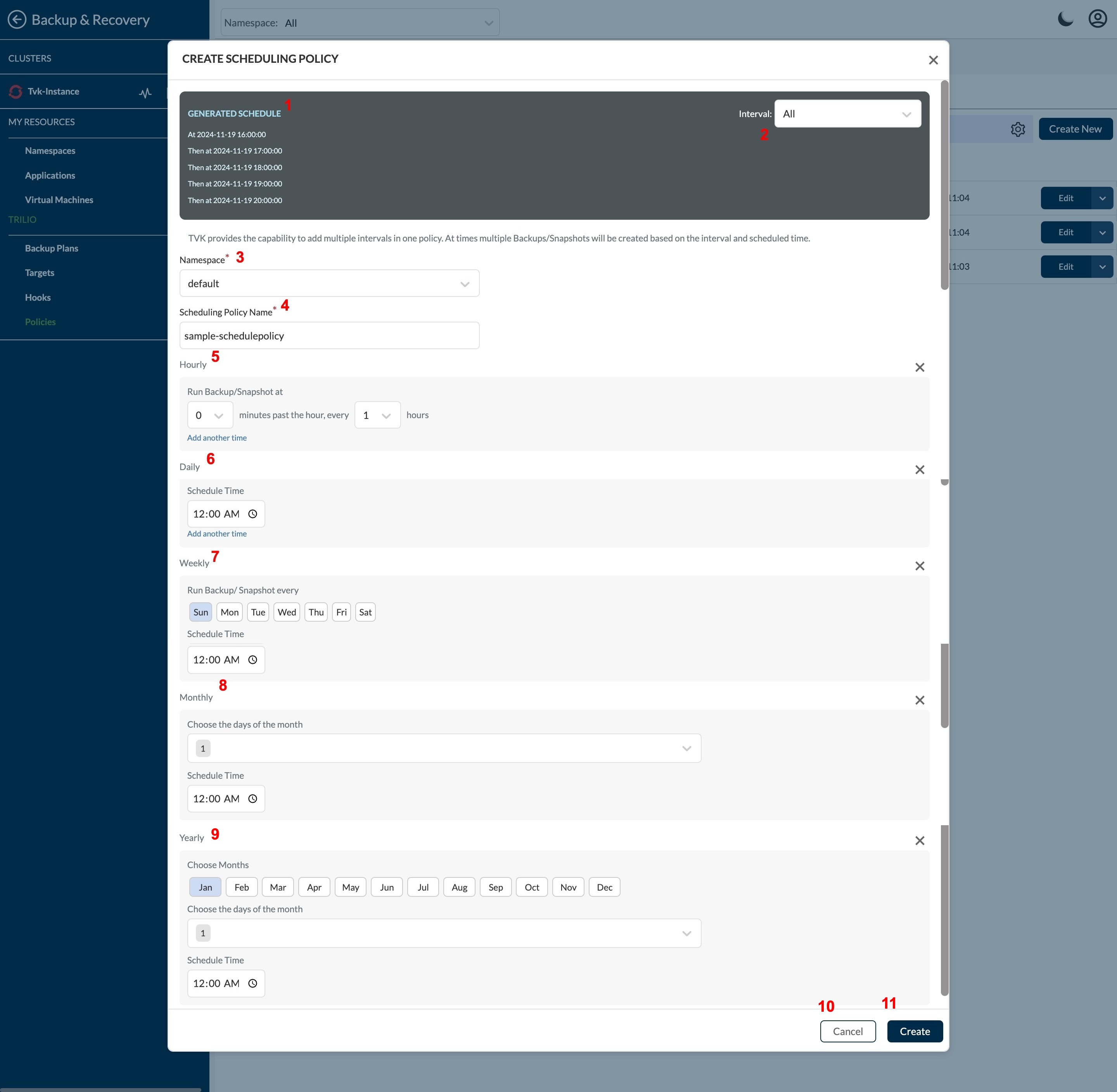Remove the Yearly interval section
The image size is (1117, 1092).
920,841
